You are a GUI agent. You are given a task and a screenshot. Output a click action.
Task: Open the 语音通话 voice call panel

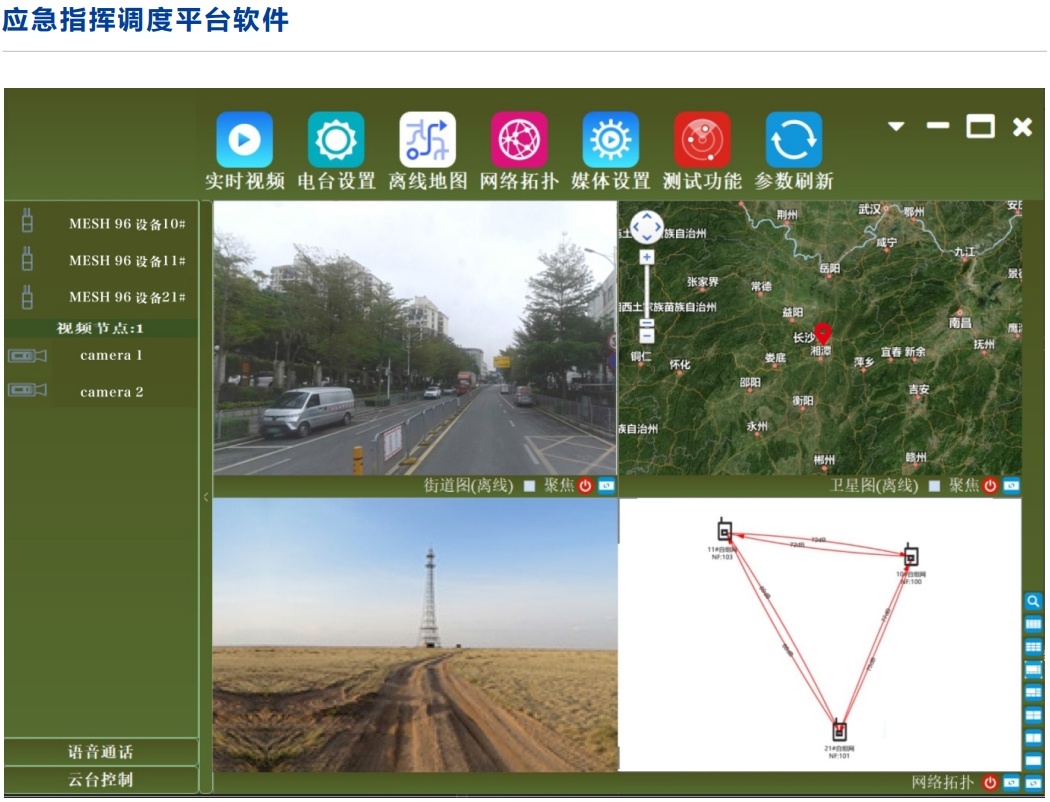pos(100,752)
